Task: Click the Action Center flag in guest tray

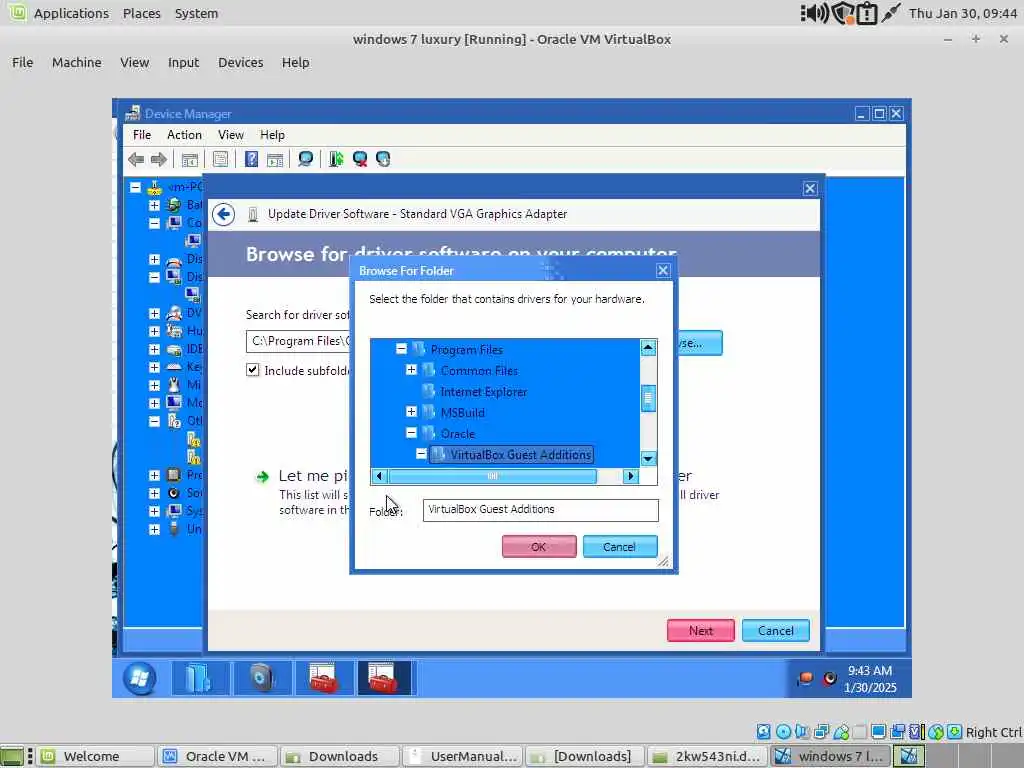Action: [x=805, y=679]
